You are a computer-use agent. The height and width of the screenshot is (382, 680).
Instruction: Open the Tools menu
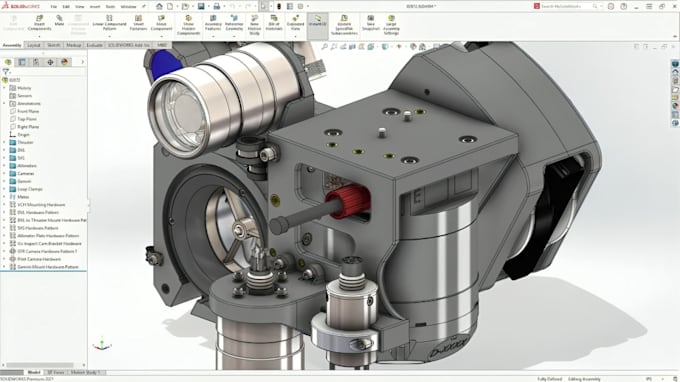[x=110, y=7]
